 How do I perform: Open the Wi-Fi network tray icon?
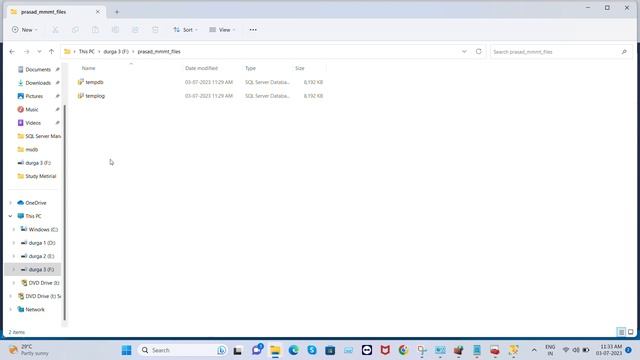[x=566, y=350]
